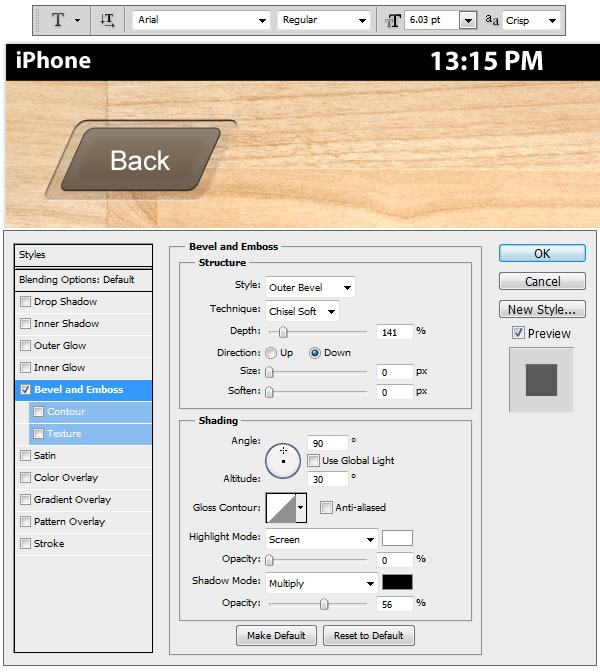Click the Shadow Opacity field showing 56
This screenshot has height=672, width=600.
click(x=395, y=604)
